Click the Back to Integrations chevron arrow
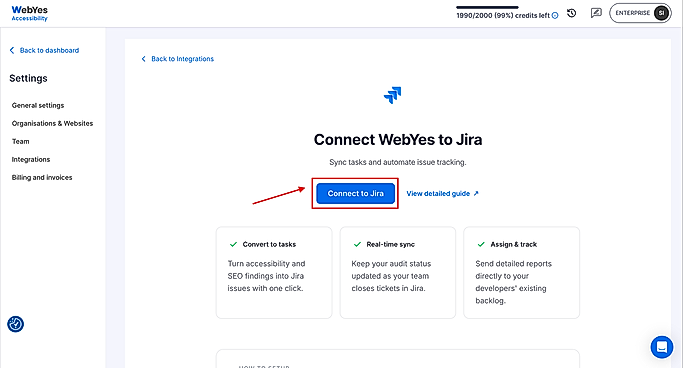The width and height of the screenshot is (683, 368). [143, 59]
